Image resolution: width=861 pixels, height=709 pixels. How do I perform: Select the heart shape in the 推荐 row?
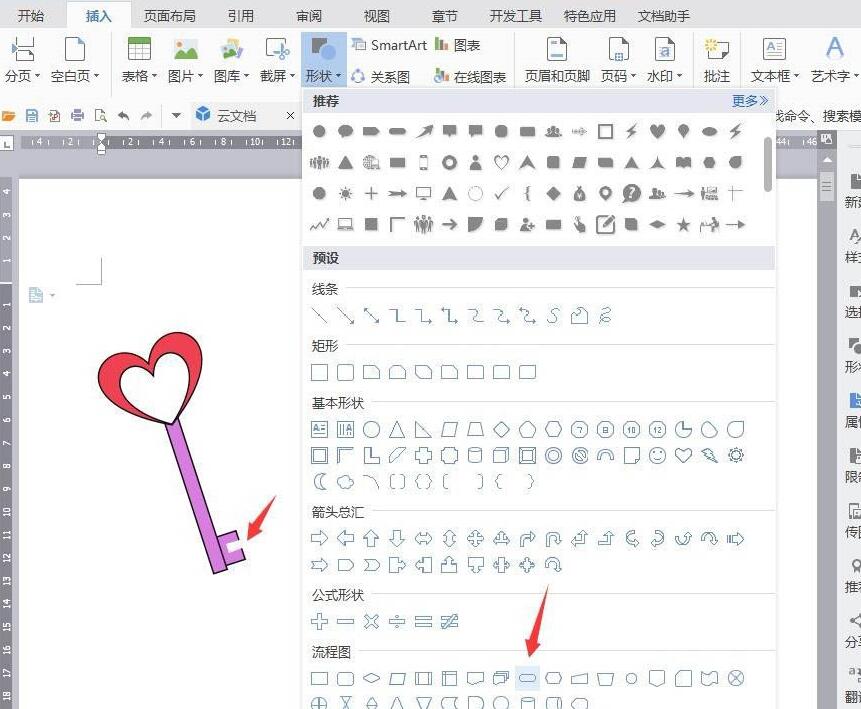(x=657, y=131)
